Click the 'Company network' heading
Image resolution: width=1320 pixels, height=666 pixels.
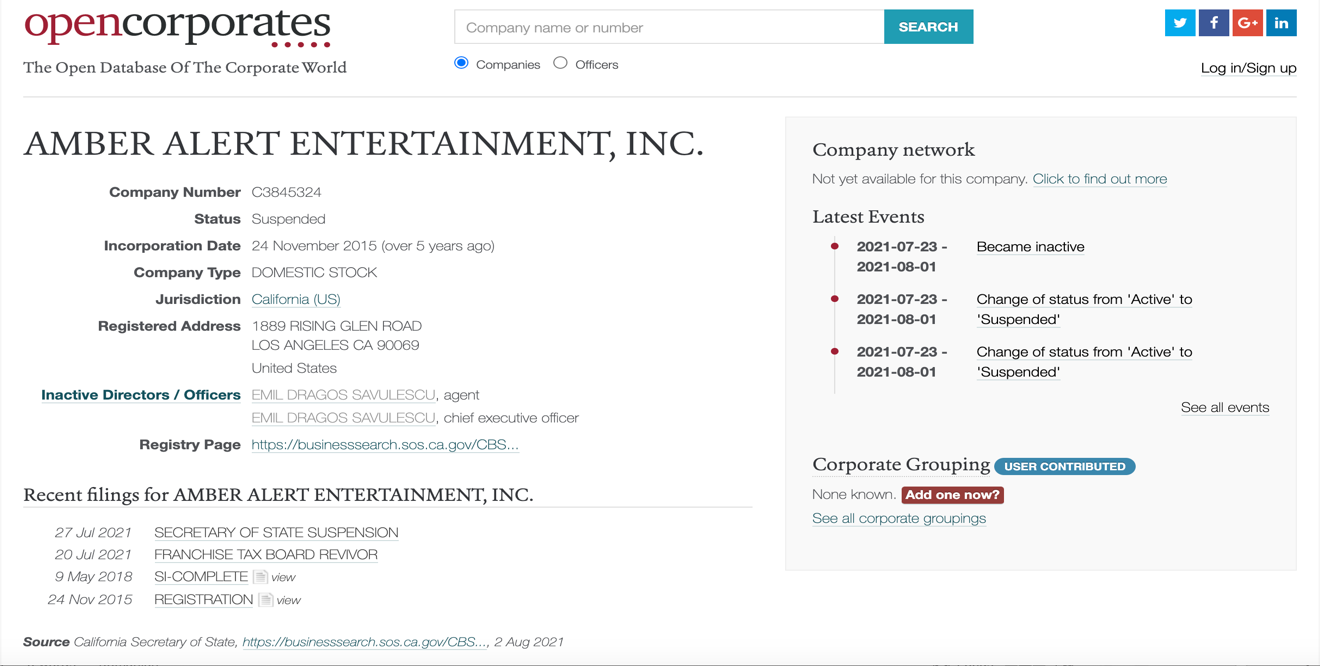click(x=893, y=150)
